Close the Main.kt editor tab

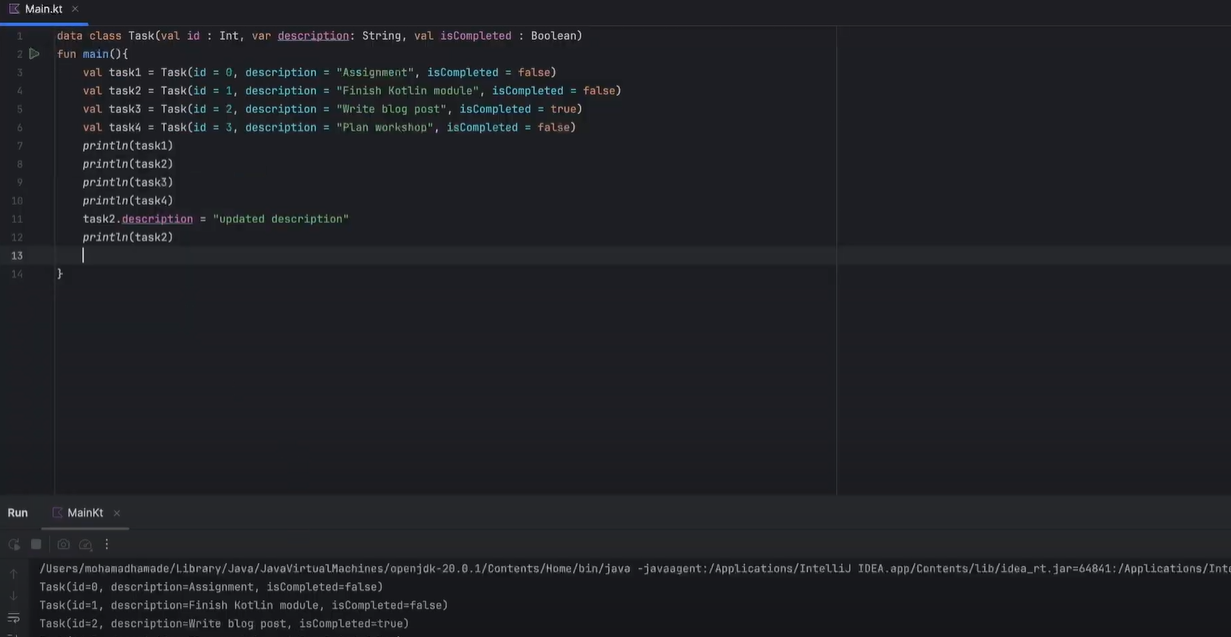pyautogui.click(x=75, y=9)
